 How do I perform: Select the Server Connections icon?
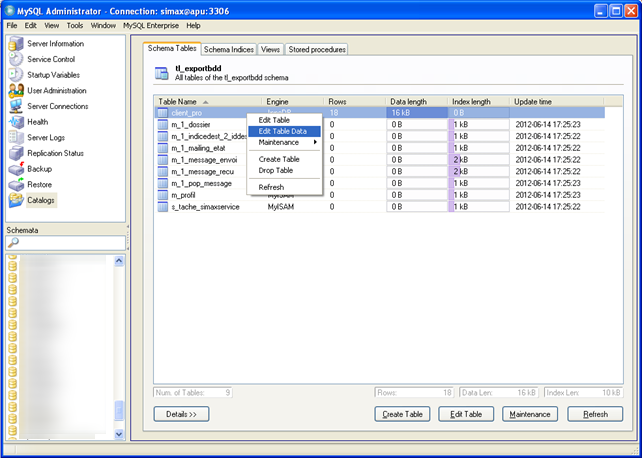(x=16, y=106)
